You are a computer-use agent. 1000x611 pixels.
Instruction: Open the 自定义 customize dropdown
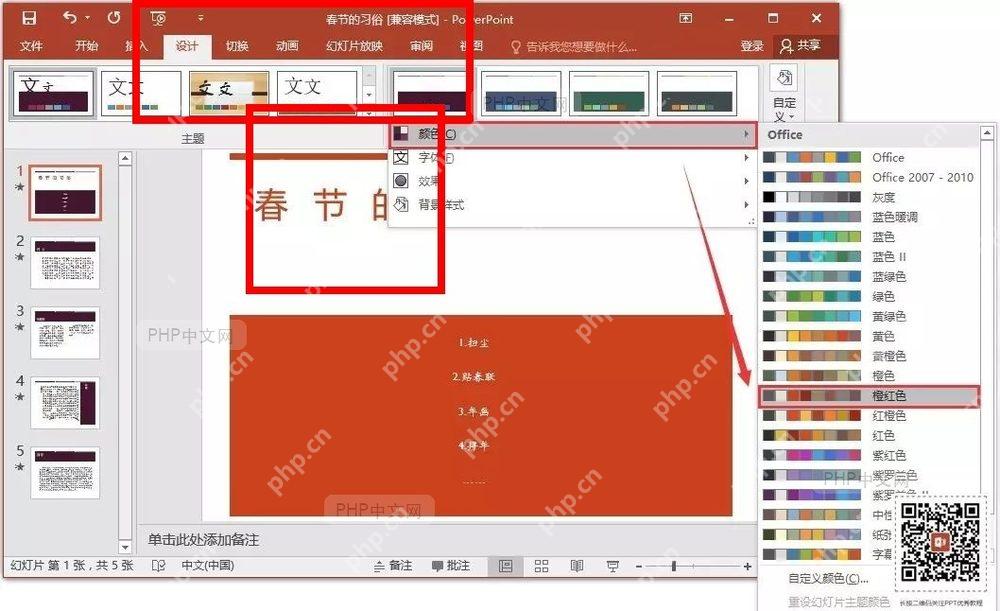point(784,94)
